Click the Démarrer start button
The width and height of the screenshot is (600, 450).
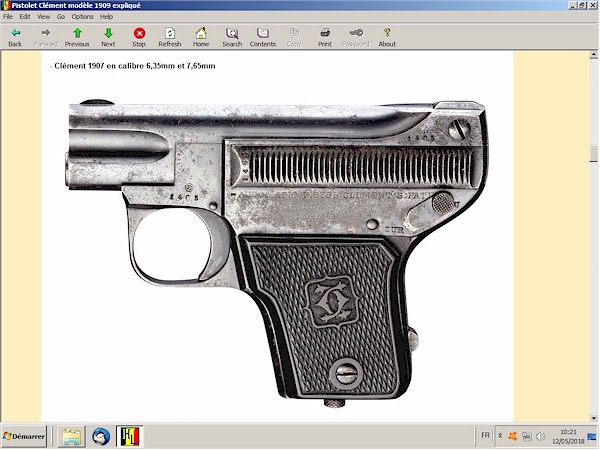(x=24, y=436)
